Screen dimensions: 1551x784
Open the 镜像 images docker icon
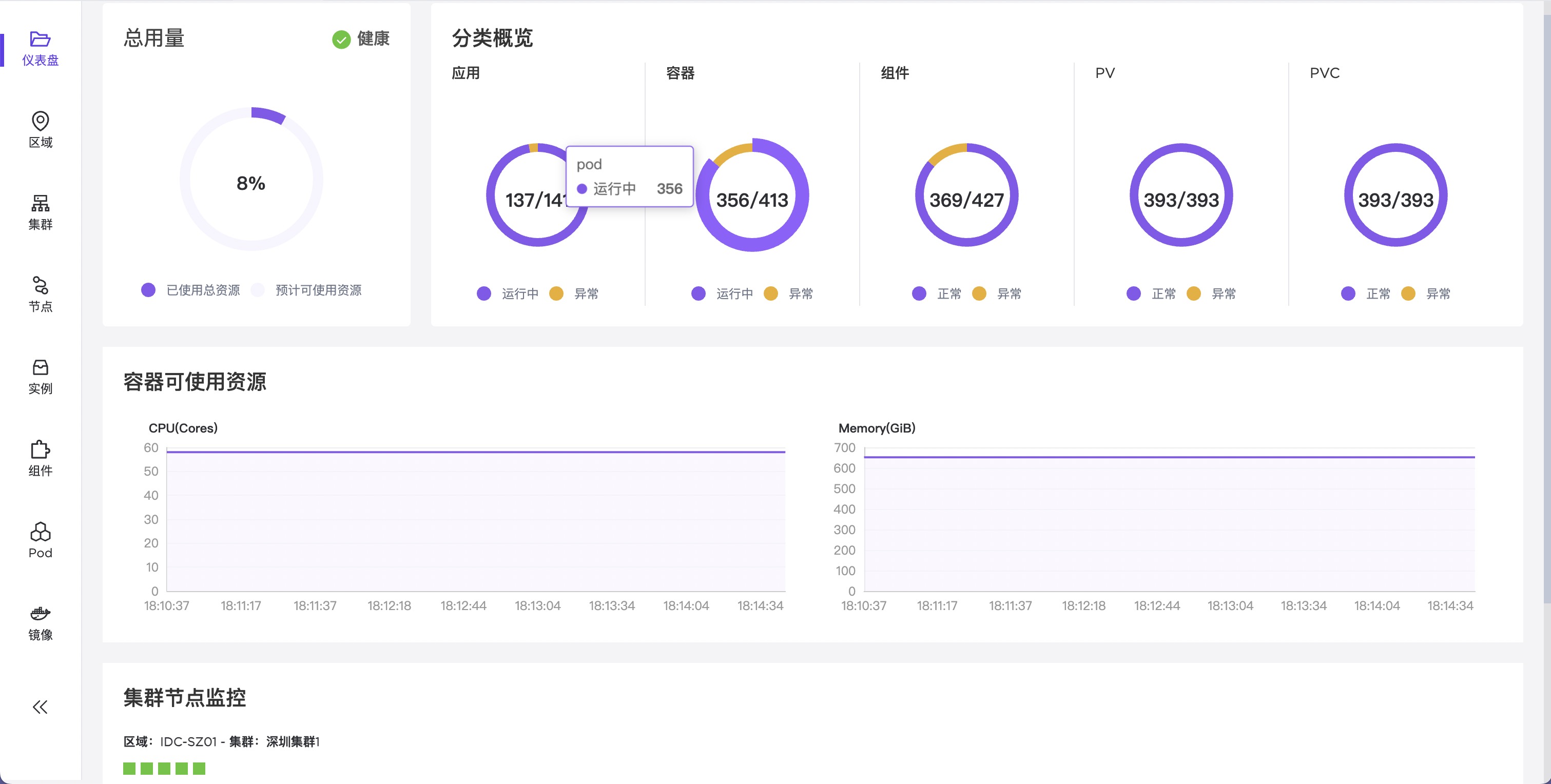[x=40, y=614]
